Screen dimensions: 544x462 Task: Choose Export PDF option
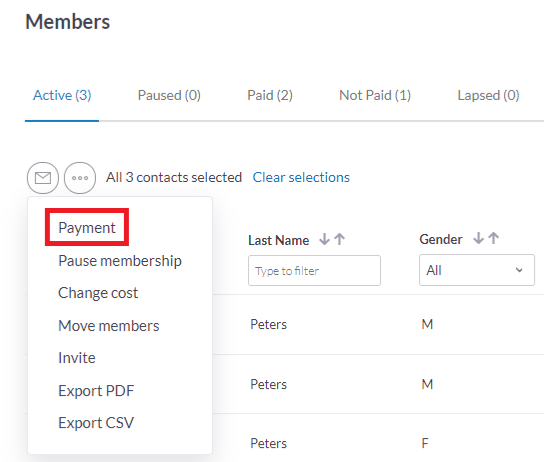click(96, 391)
